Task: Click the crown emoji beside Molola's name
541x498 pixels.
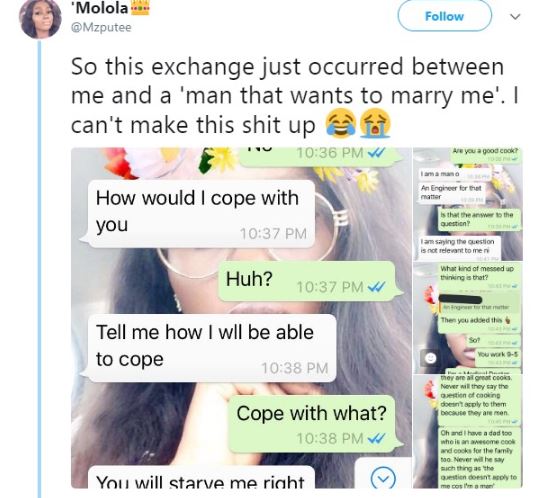Action: (140, 8)
